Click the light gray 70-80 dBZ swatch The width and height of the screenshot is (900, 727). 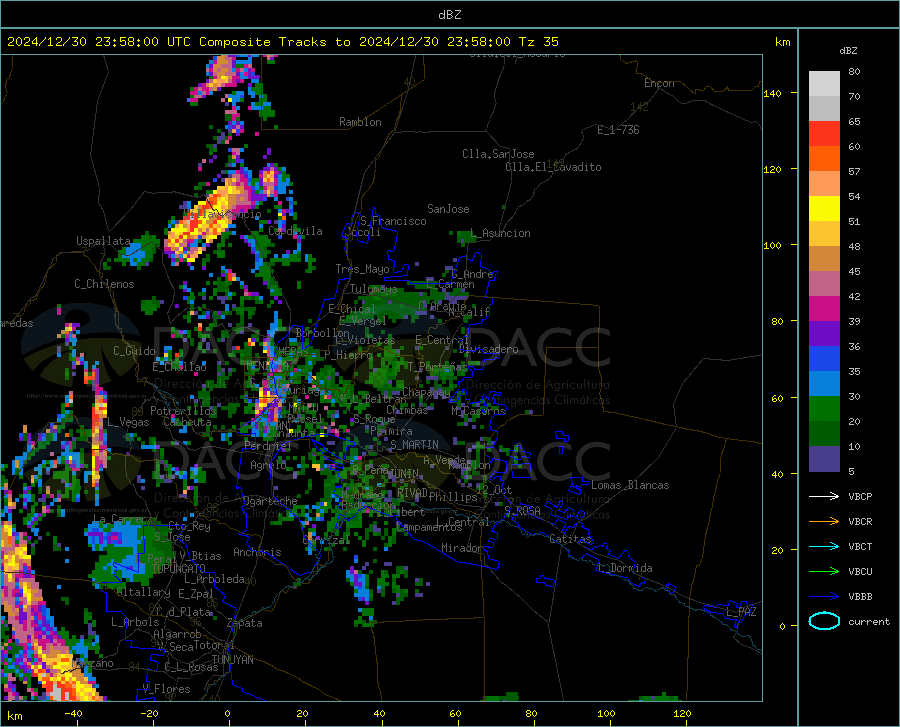pyautogui.click(x=824, y=84)
